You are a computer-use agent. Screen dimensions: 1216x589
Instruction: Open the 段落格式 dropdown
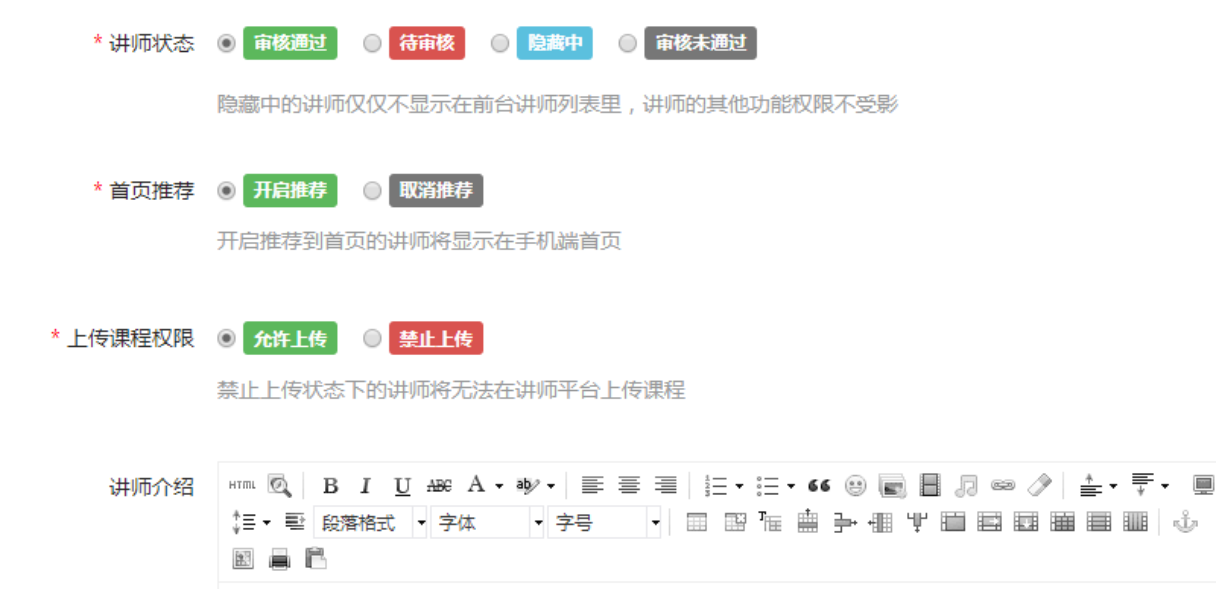pyautogui.click(x=370, y=522)
